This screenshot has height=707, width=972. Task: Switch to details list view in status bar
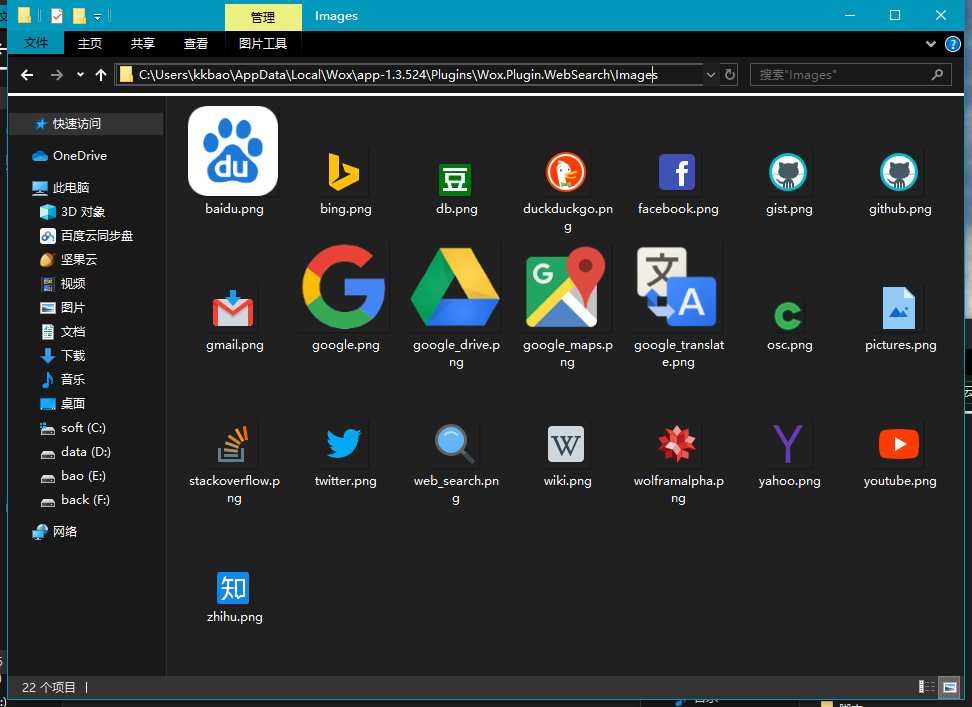pyautogui.click(x=927, y=687)
